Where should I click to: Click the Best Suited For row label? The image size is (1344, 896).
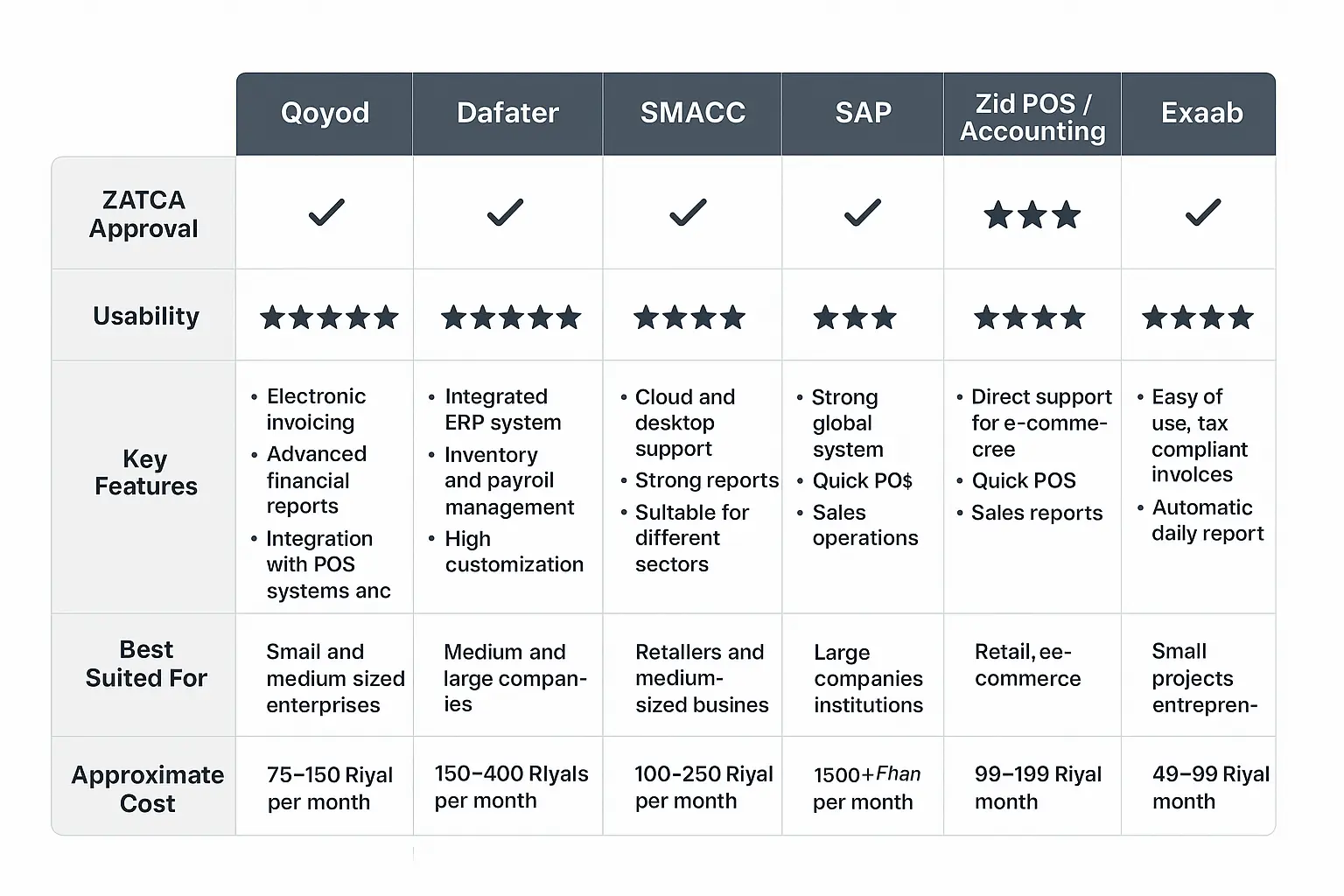(146, 663)
